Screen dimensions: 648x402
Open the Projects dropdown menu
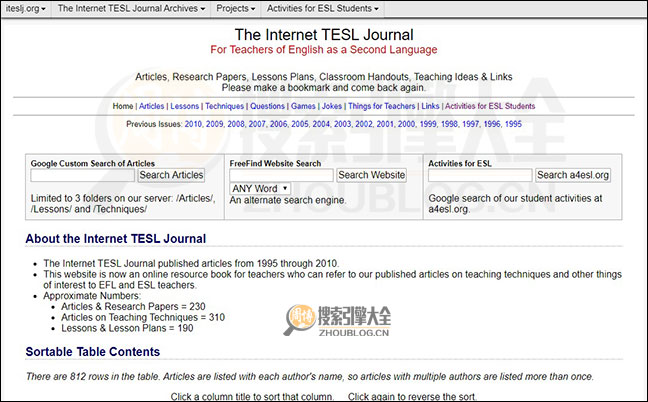point(236,9)
